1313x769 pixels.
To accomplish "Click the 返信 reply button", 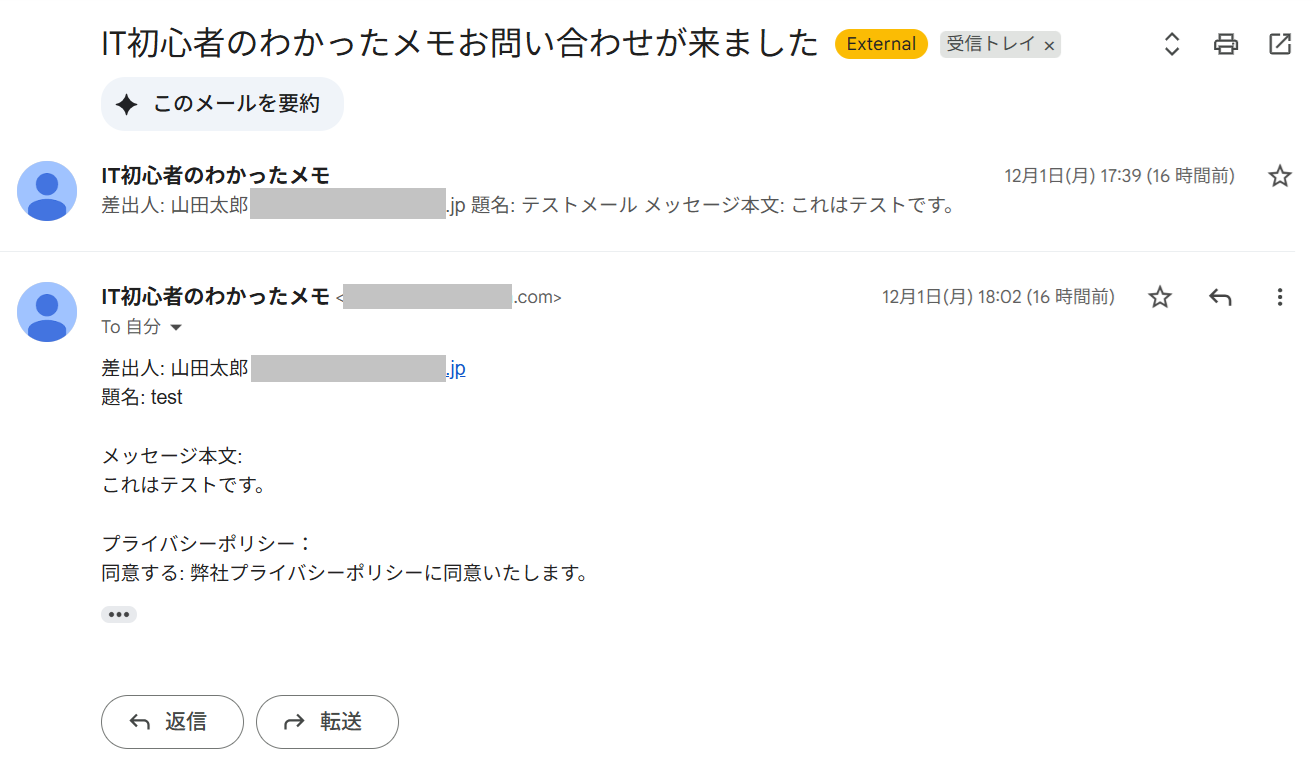I will 172,722.
